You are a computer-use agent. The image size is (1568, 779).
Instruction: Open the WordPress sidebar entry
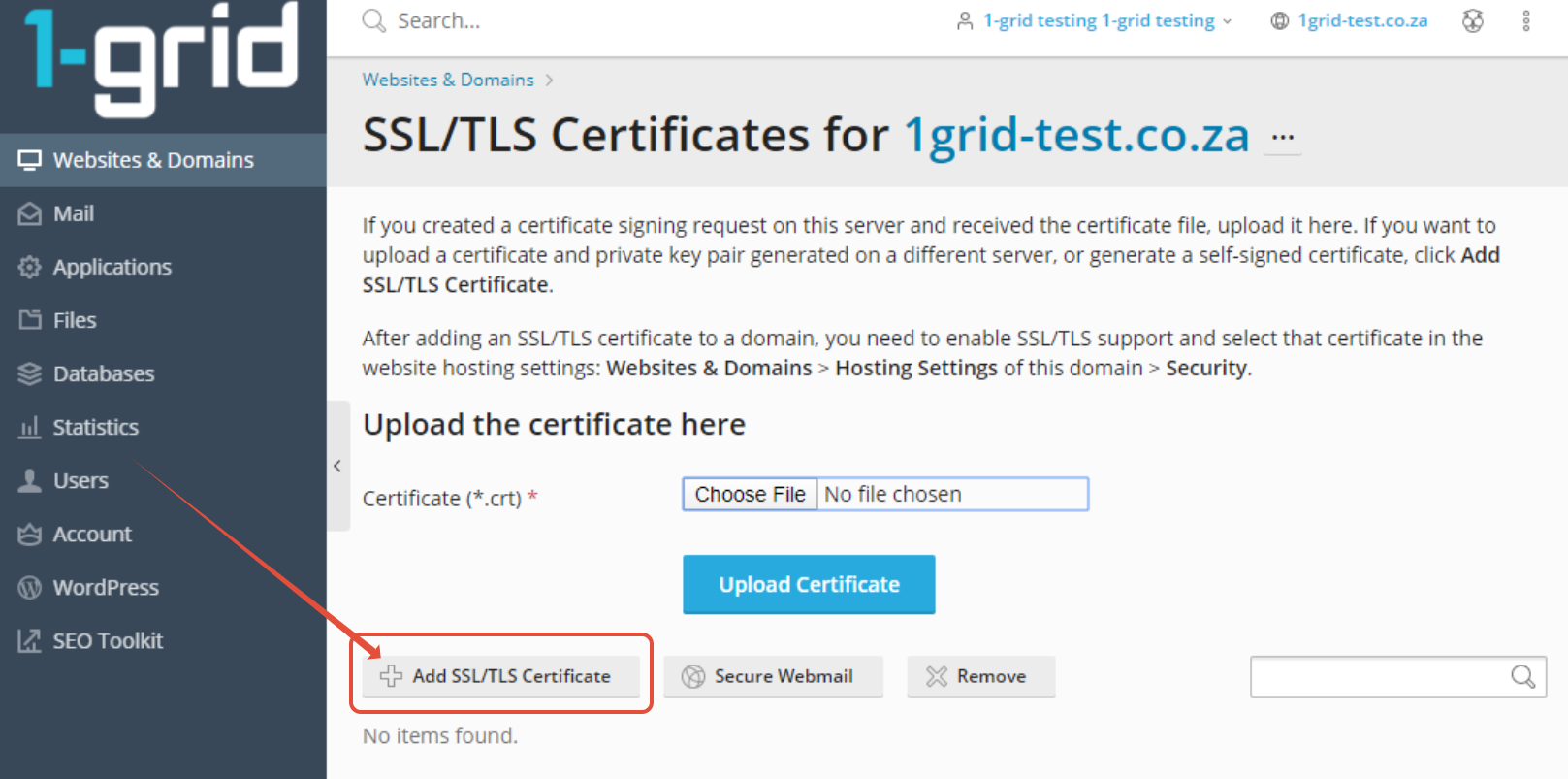pyautogui.click(x=163, y=587)
